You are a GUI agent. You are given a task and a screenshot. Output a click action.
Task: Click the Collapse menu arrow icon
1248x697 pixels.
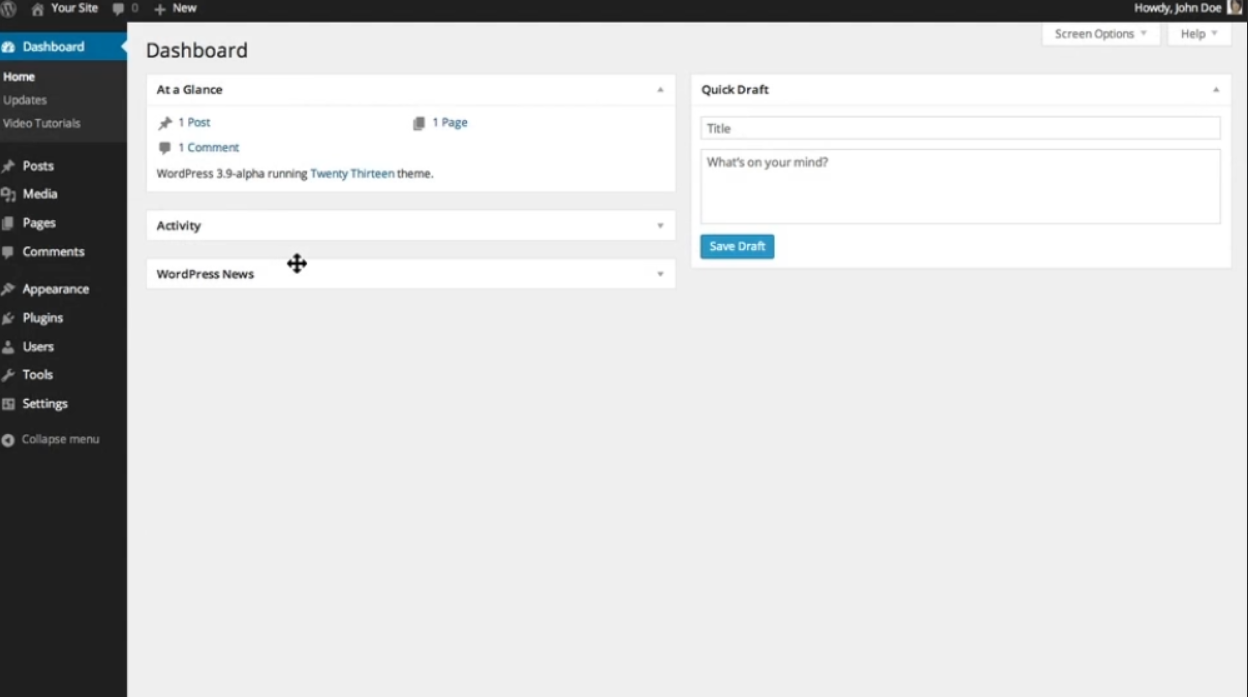8,440
